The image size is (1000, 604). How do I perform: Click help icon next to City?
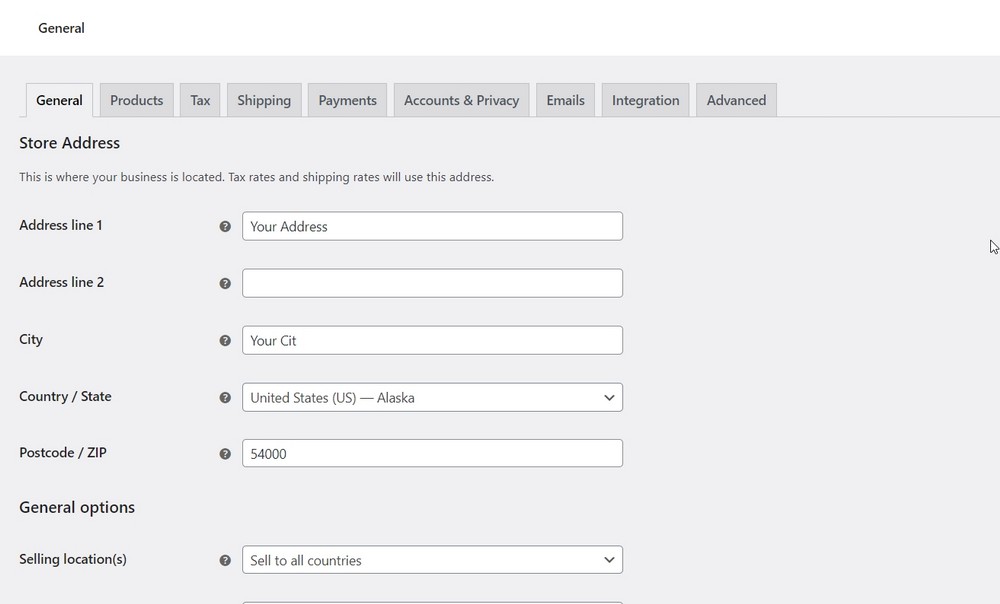225,341
